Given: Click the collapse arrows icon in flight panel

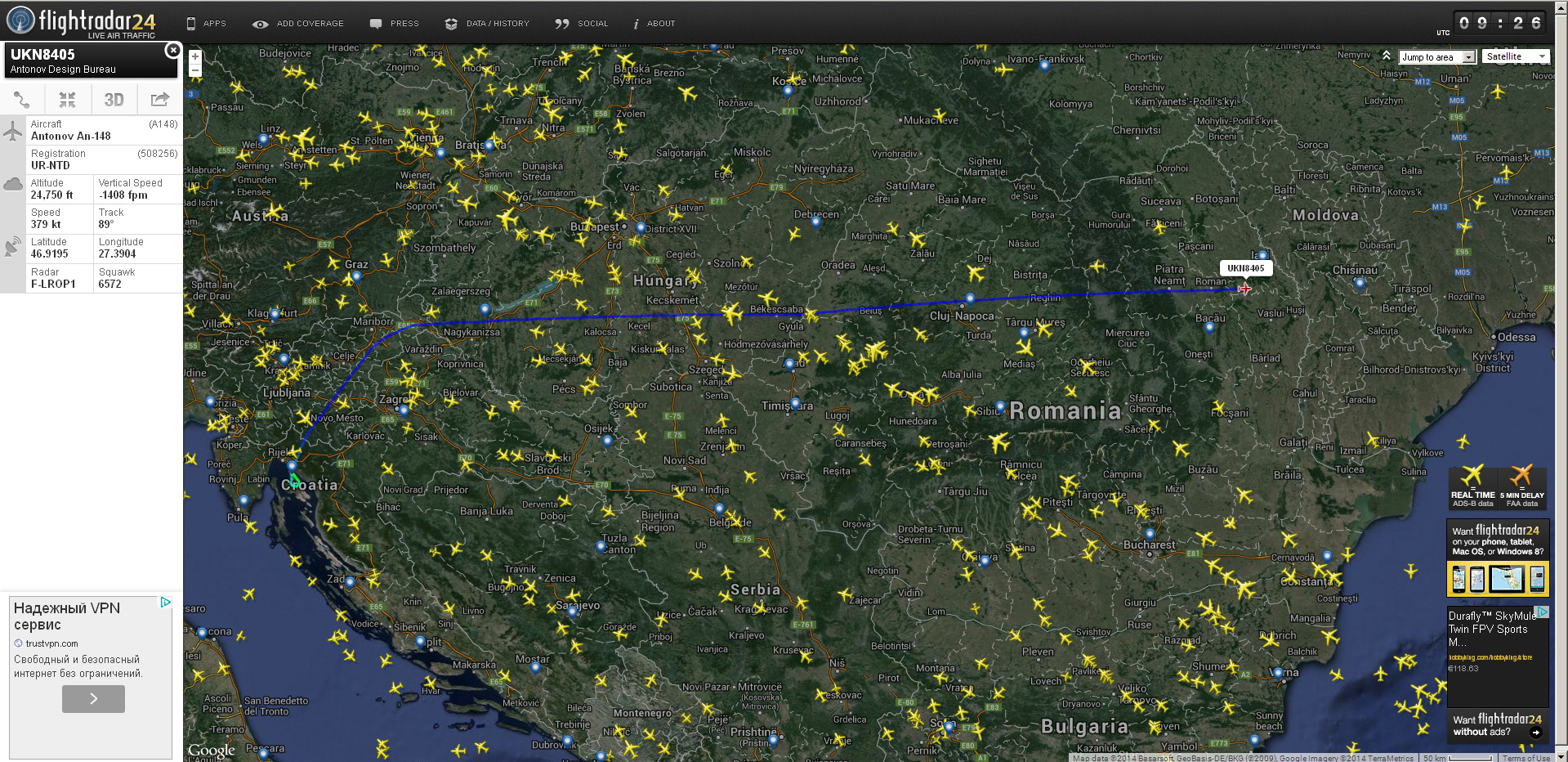Looking at the screenshot, I should pyautogui.click(x=68, y=100).
